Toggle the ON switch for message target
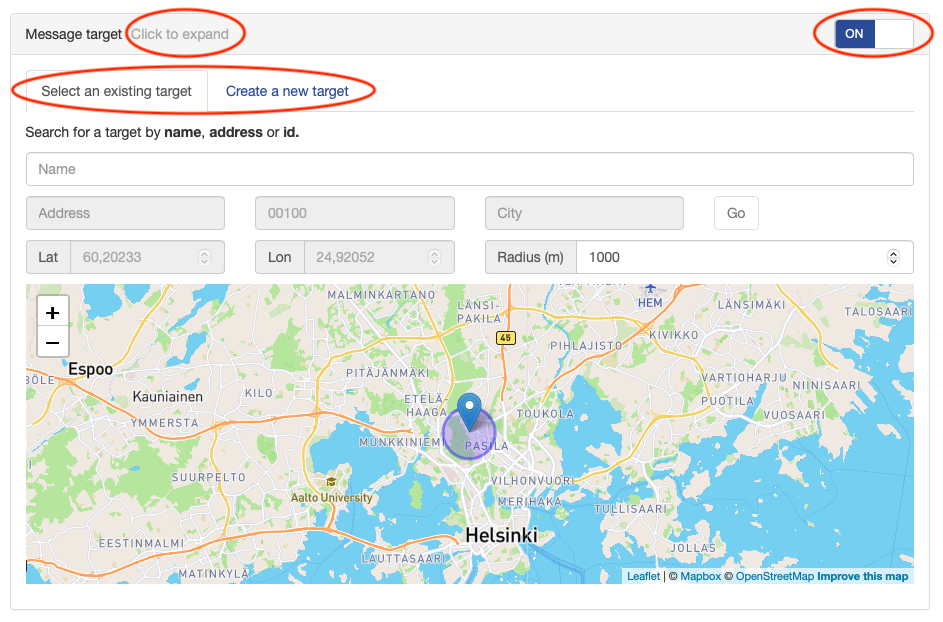Screen dimensions: 943x622 pyautogui.click(x=874, y=34)
